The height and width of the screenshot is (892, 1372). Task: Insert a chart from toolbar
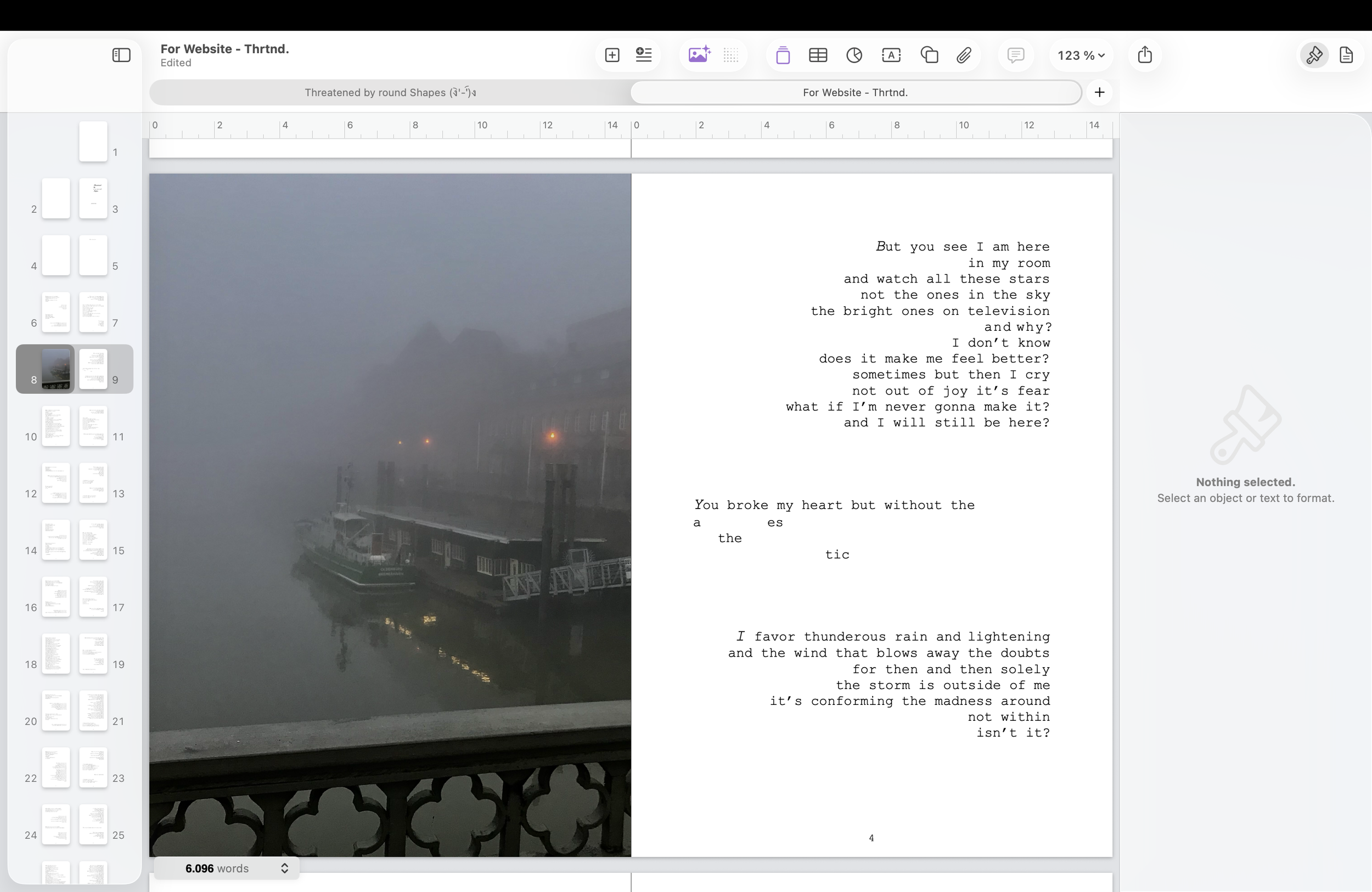pos(854,55)
